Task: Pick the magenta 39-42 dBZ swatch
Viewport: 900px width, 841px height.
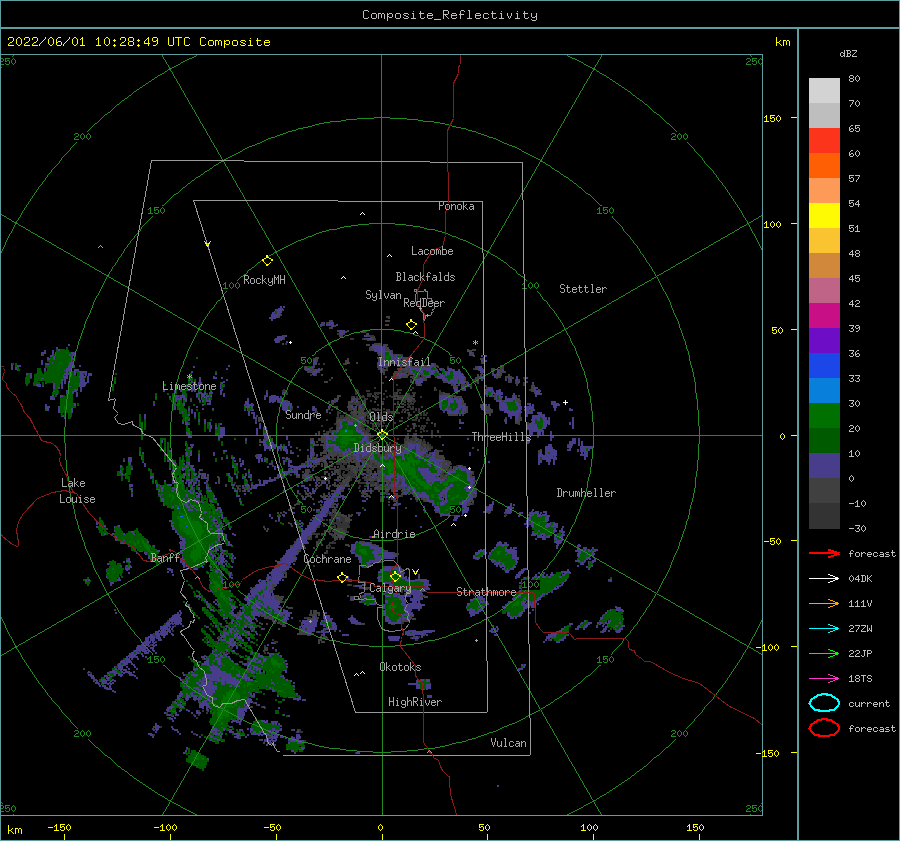Action: tap(824, 316)
